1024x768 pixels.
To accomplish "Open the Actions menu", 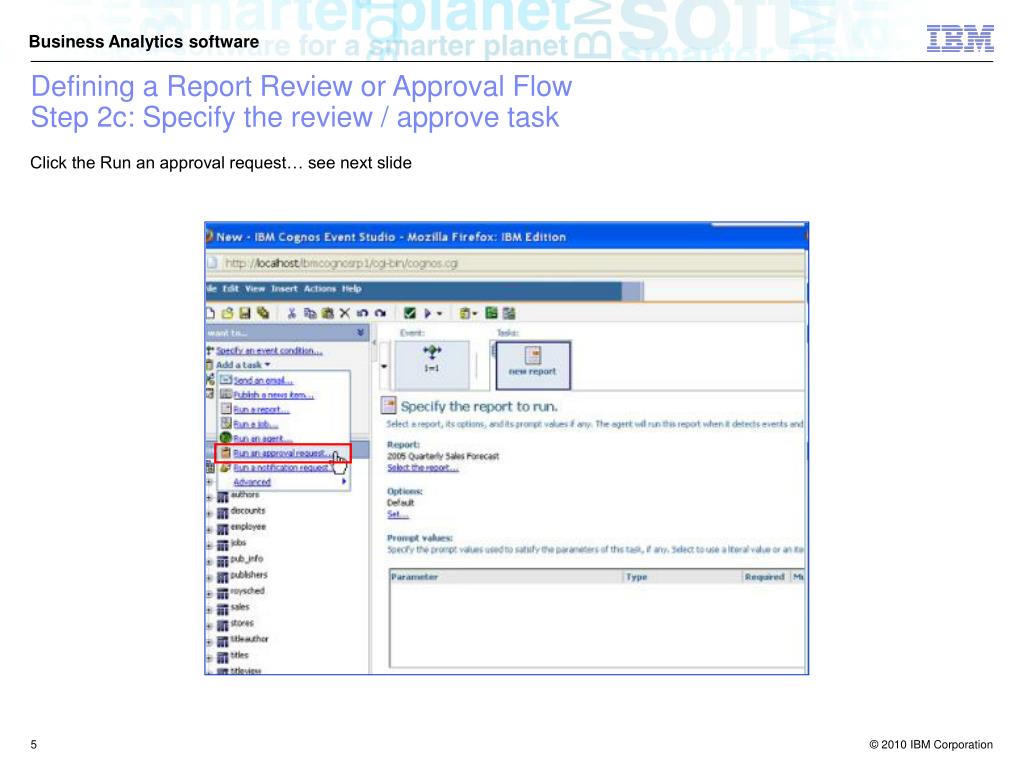I will point(320,289).
